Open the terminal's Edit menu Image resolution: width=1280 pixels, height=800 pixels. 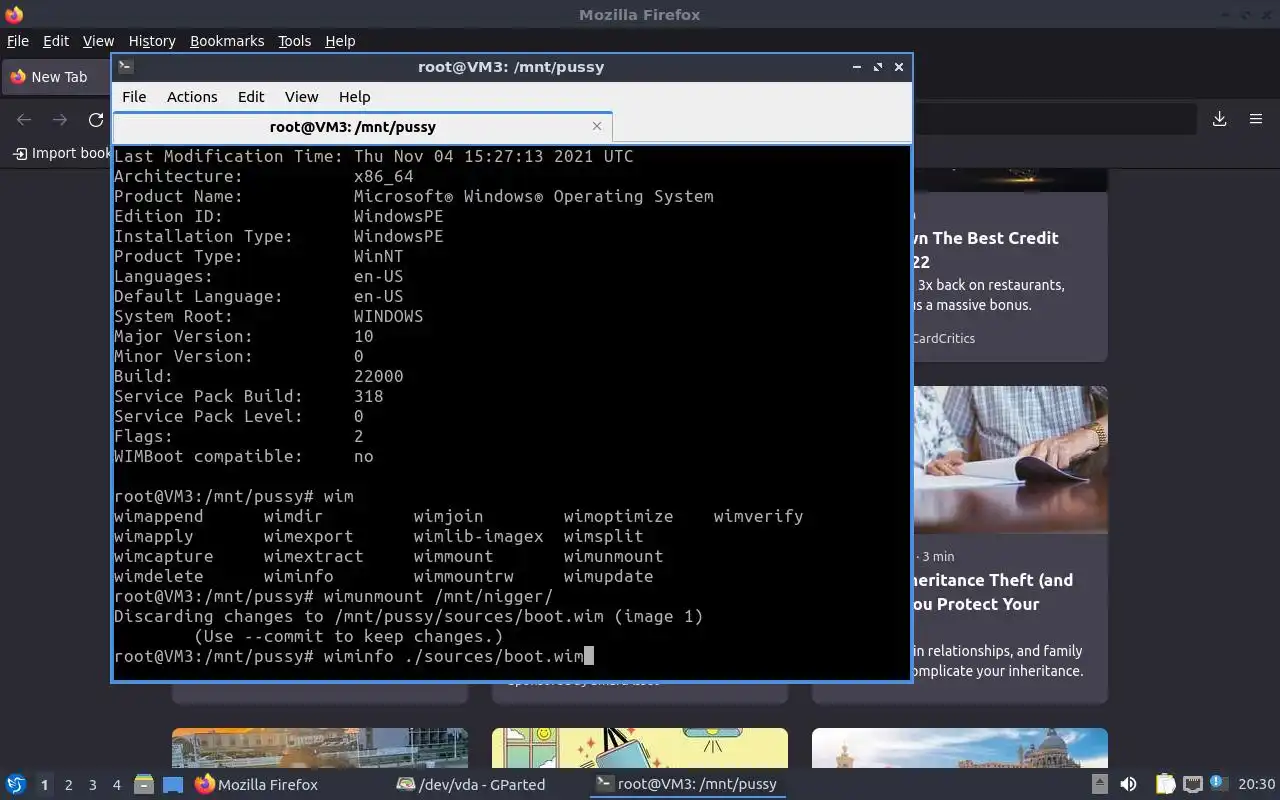pyautogui.click(x=251, y=97)
